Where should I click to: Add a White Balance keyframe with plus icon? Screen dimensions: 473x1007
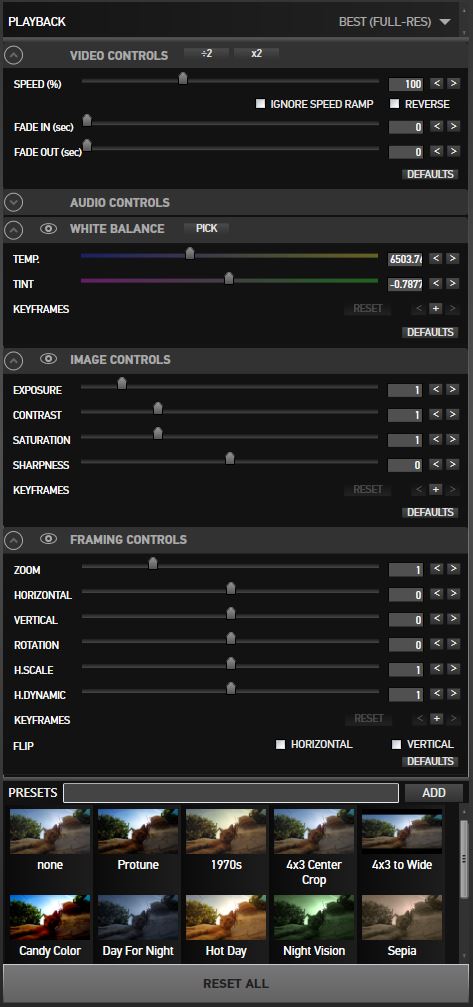(x=436, y=309)
